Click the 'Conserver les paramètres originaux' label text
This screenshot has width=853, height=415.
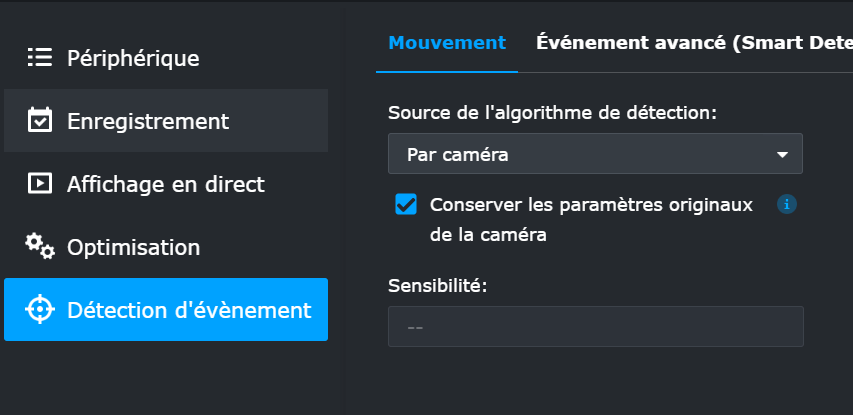[591, 220]
